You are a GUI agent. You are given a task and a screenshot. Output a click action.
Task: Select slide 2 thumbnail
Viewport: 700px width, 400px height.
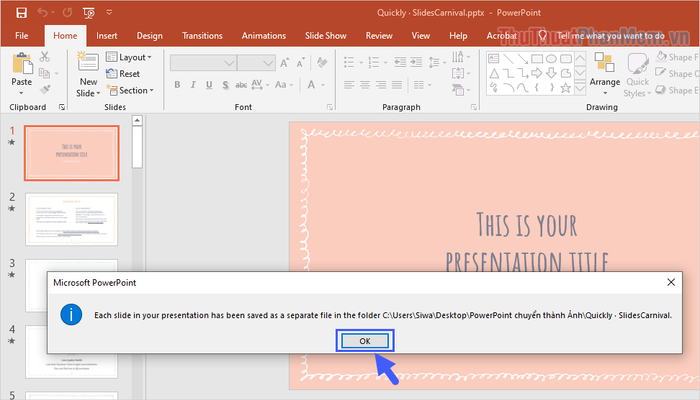(x=71, y=219)
